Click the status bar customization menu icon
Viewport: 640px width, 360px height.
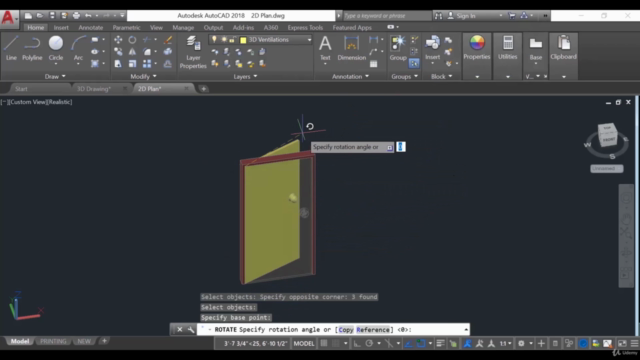[634, 343]
